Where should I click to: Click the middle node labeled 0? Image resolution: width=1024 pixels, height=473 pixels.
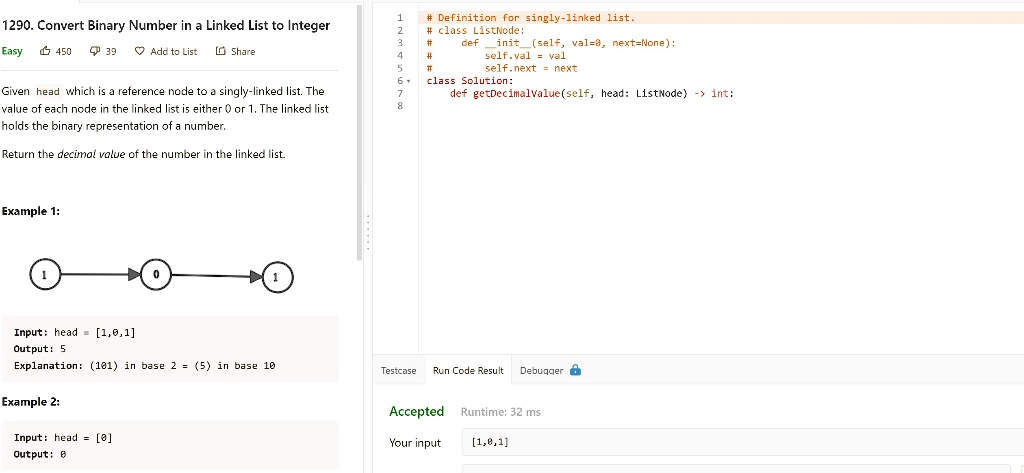coord(156,273)
